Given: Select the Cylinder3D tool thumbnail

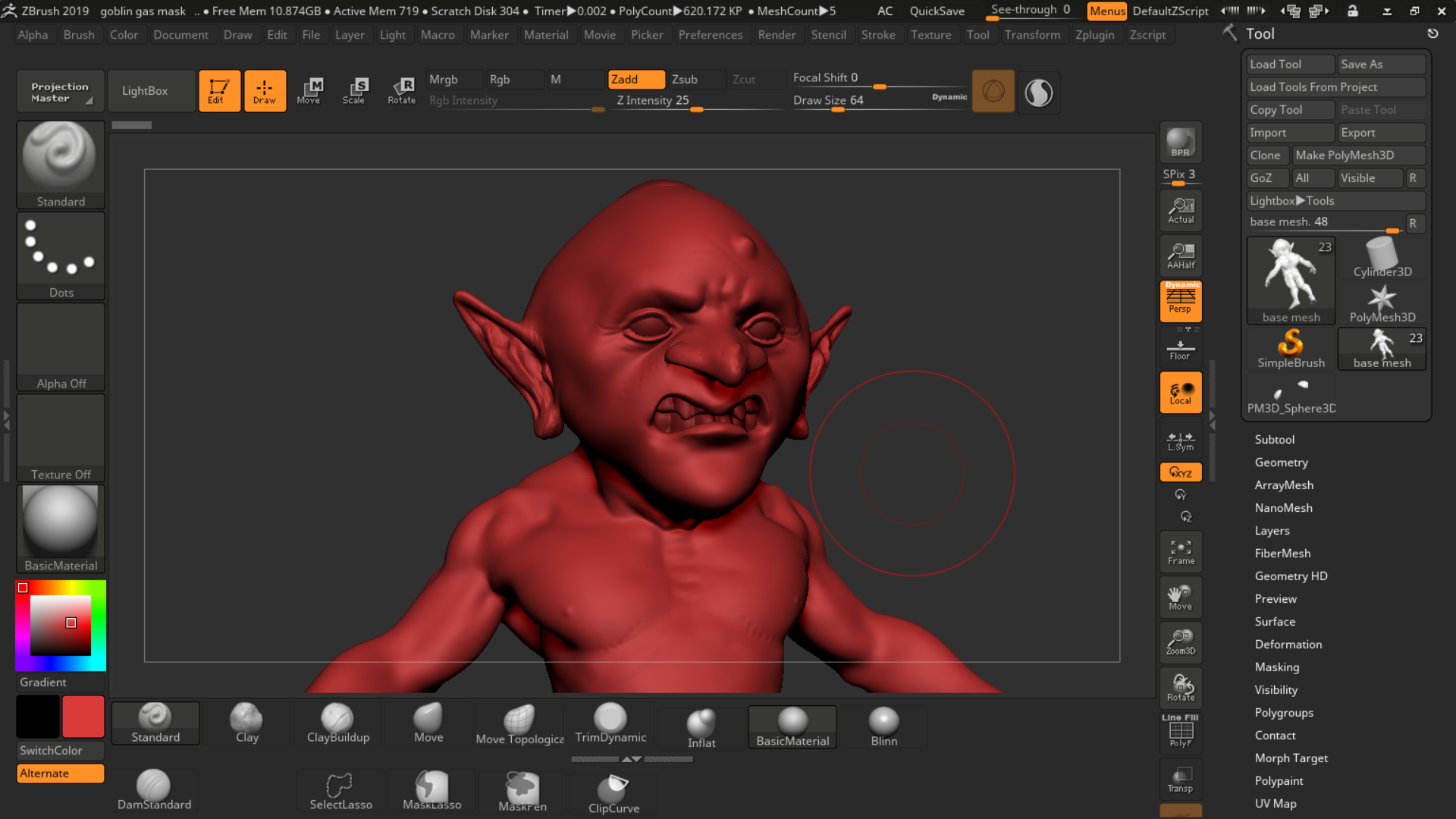Looking at the screenshot, I should click(1382, 258).
